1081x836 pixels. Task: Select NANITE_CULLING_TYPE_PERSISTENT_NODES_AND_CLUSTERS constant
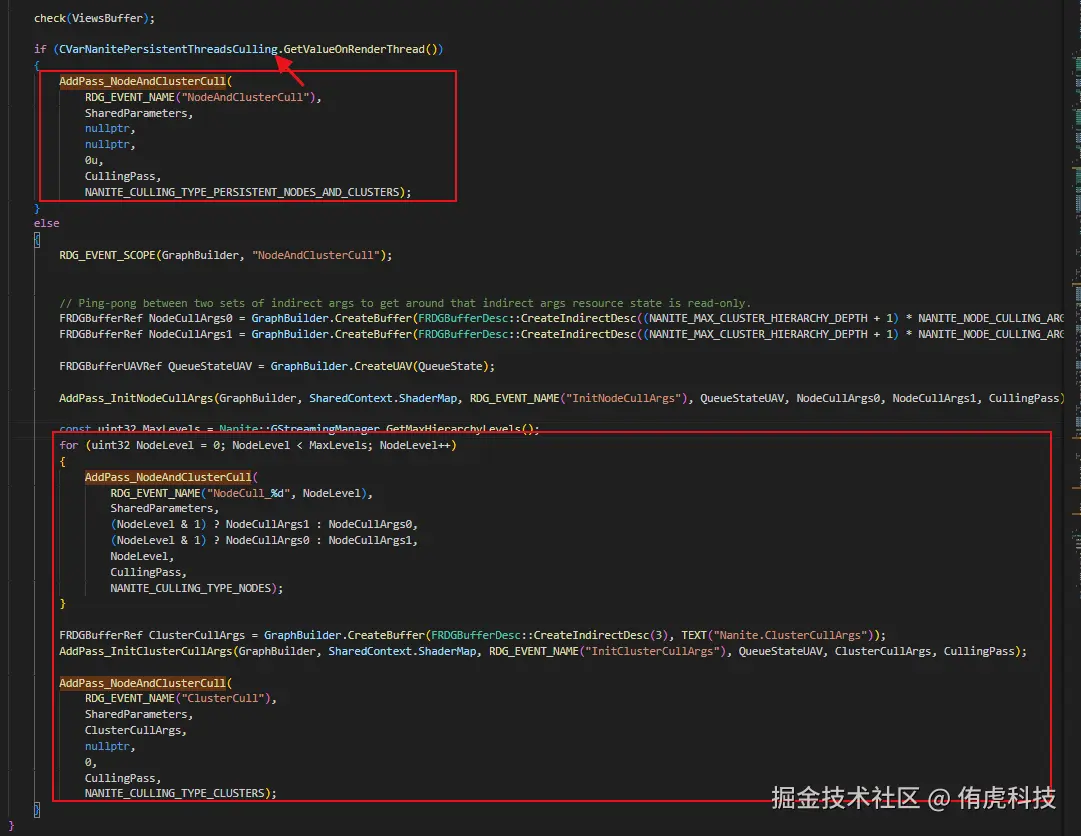242,192
